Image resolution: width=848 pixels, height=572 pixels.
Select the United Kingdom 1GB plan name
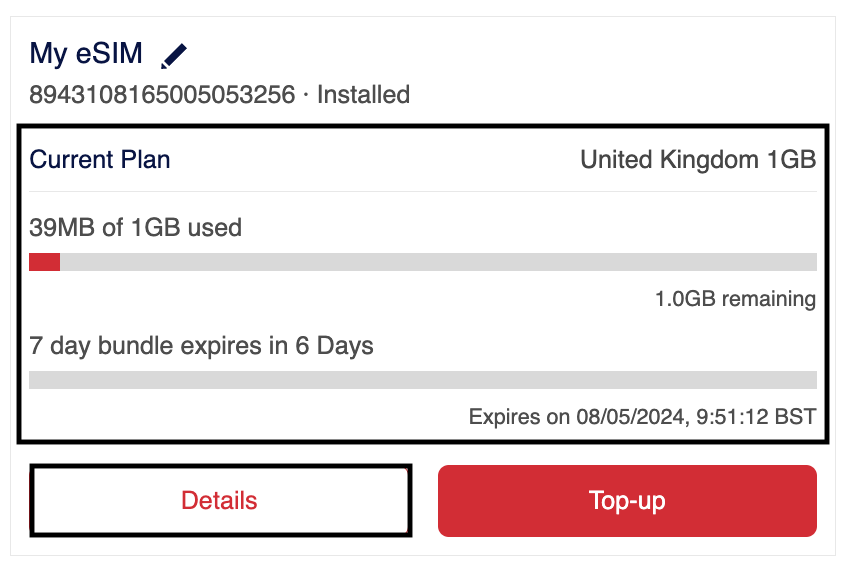tap(698, 159)
